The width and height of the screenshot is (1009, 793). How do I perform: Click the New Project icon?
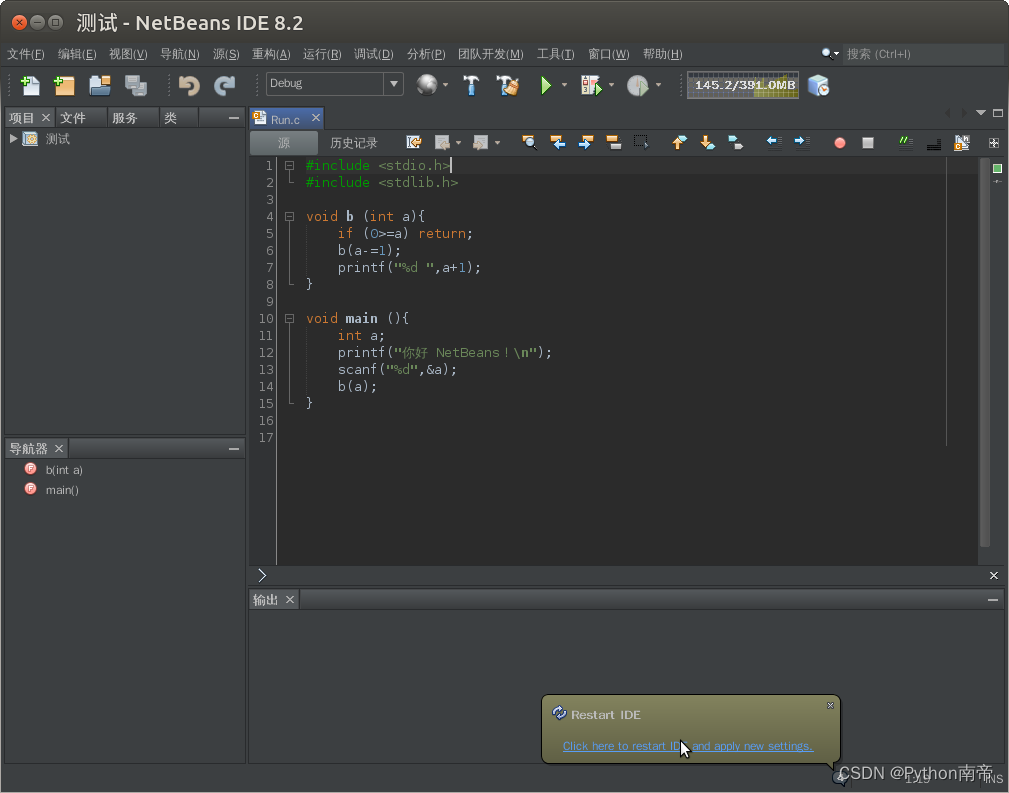point(65,86)
